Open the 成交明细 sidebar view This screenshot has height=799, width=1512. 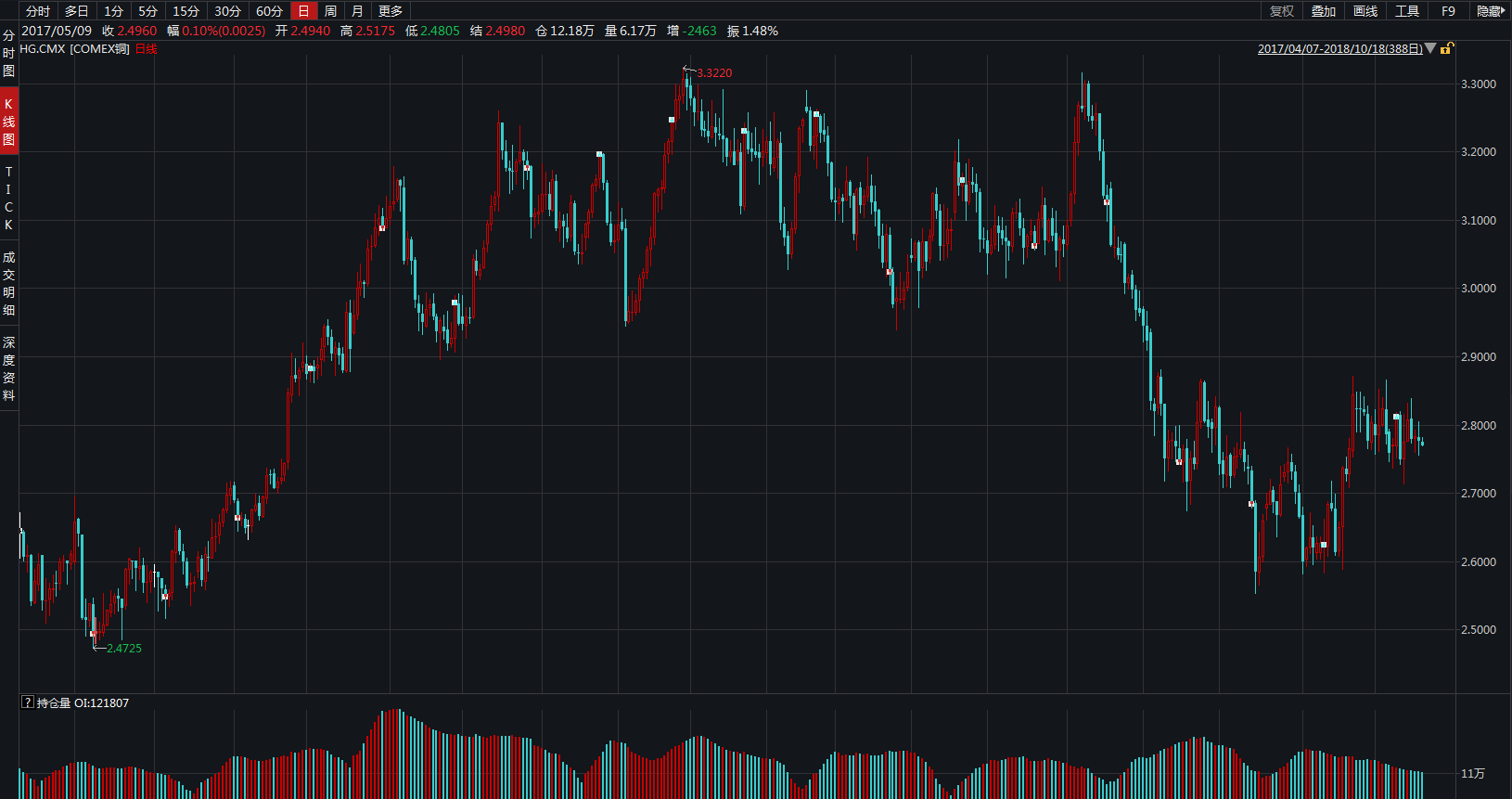pyautogui.click(x=8, y=283)
